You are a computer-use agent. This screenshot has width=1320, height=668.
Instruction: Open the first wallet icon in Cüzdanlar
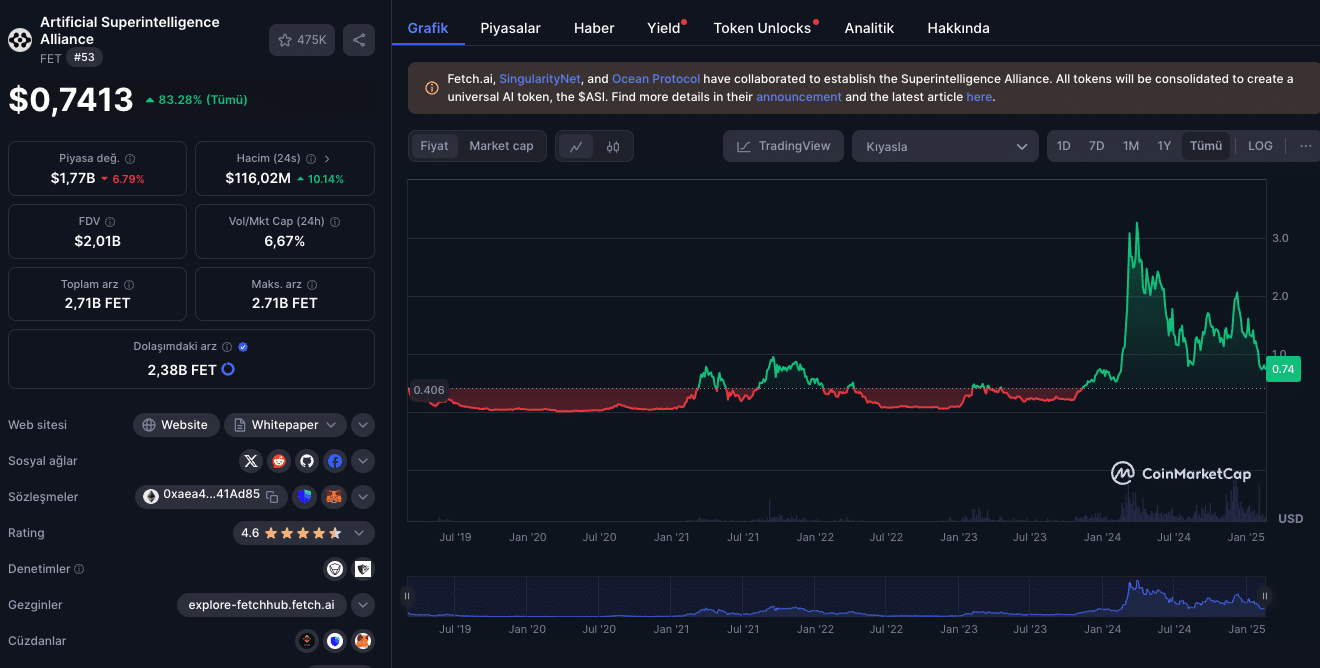[307, 641]
